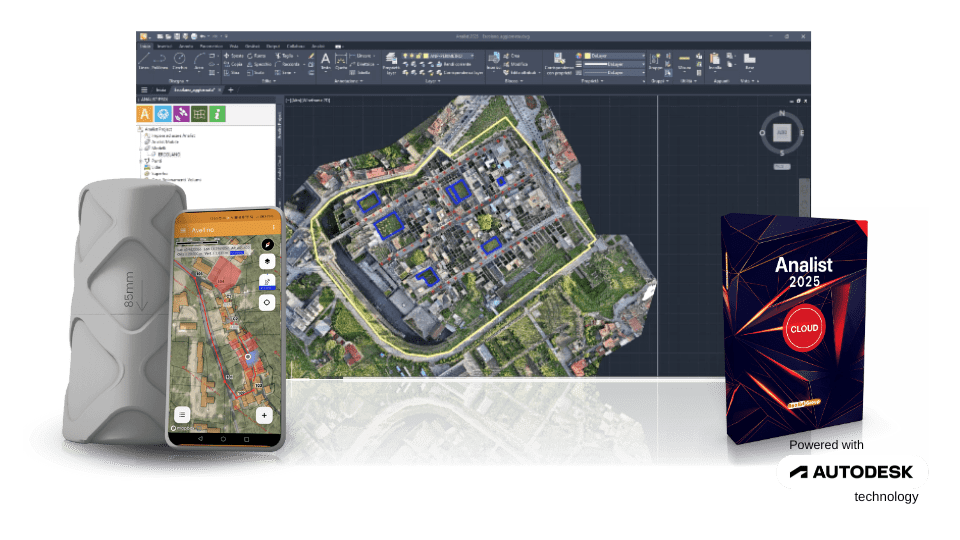Select Analist Project root in the tree

point(160,129)
